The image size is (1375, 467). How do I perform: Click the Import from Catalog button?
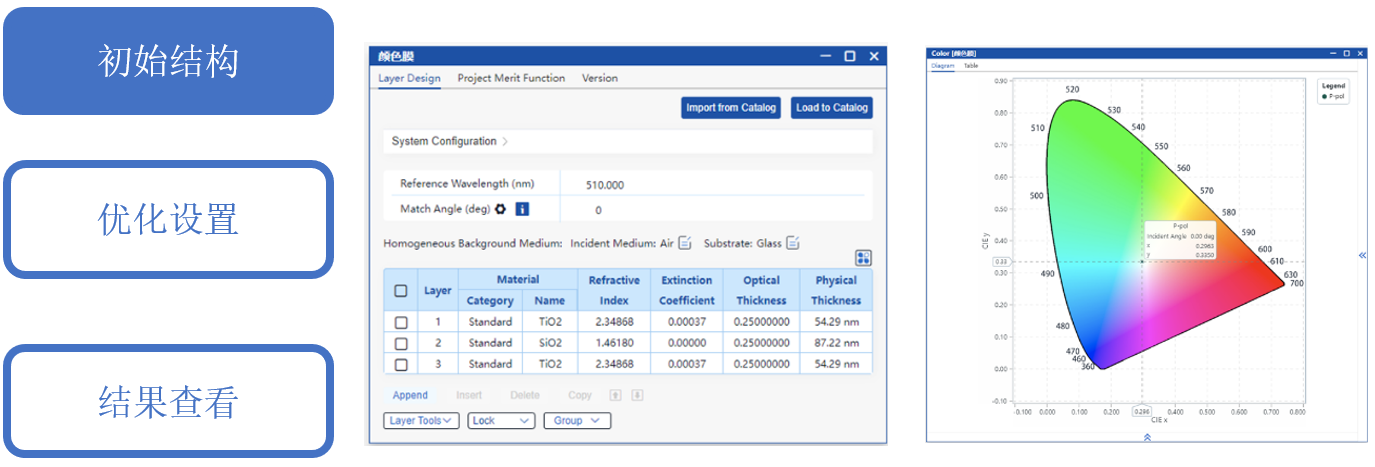(x=731, y=108)
